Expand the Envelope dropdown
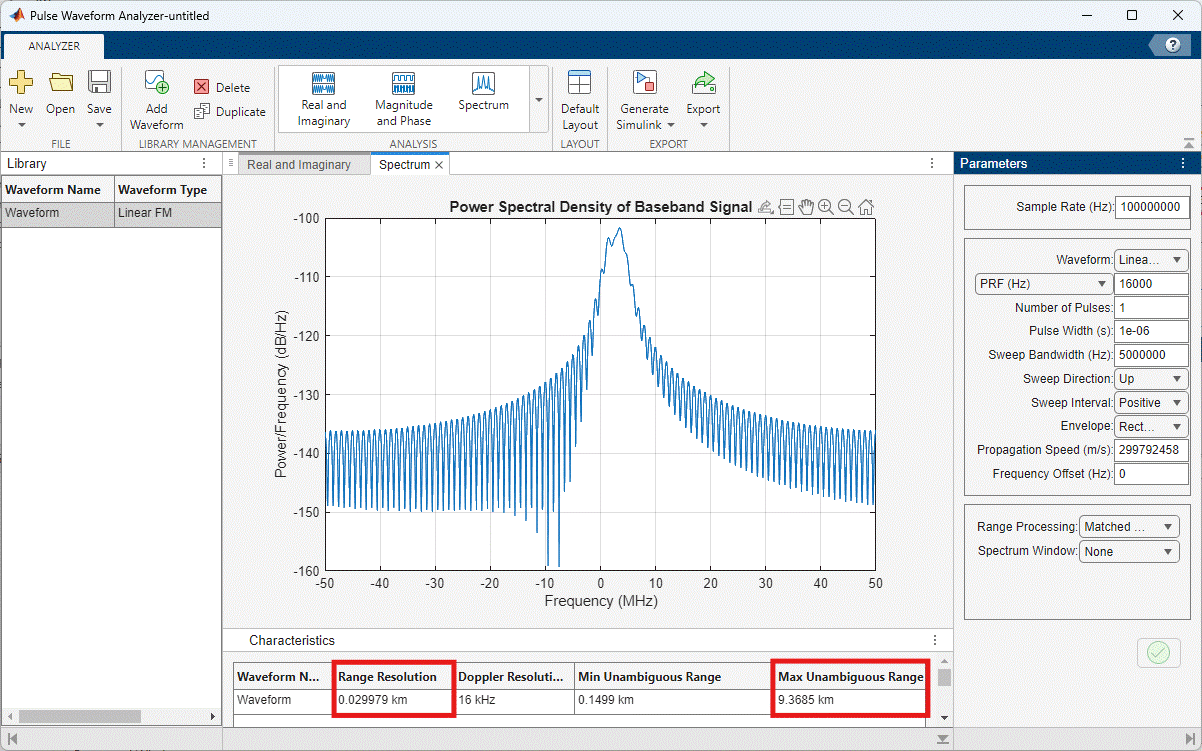The height and width of the screenshot is (751, 1202). 1151,427
